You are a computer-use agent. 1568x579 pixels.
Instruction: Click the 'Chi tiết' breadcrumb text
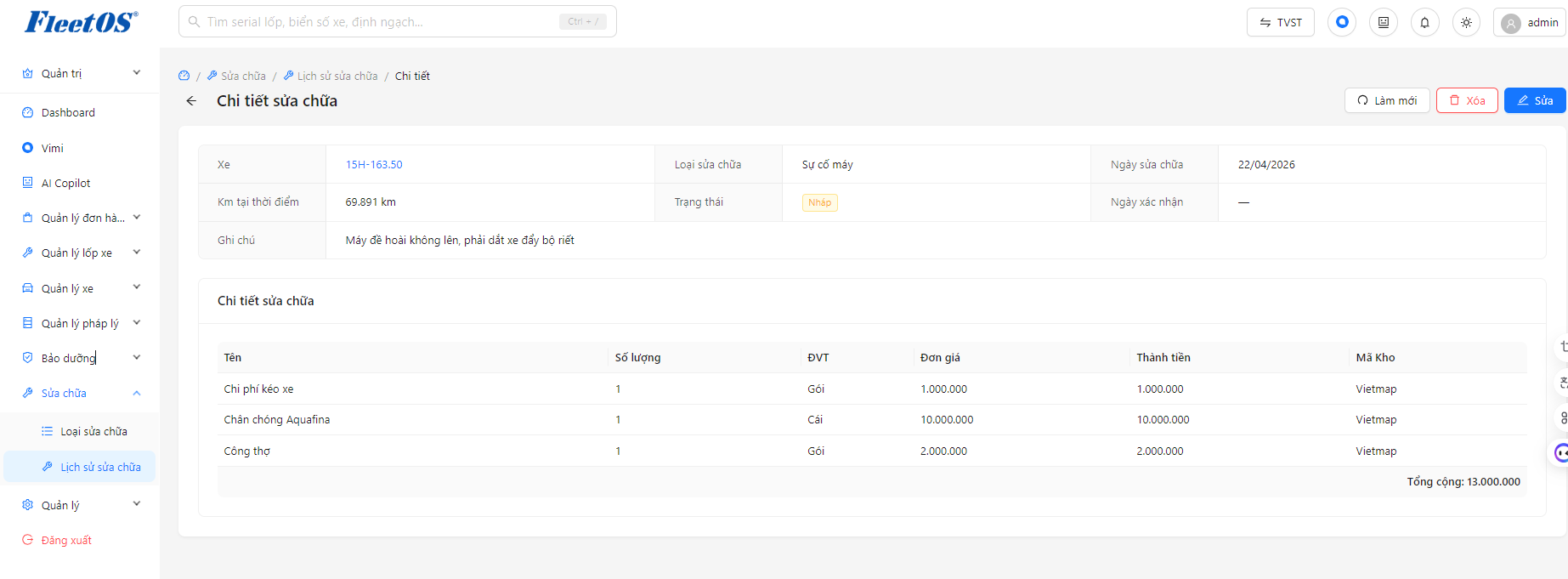point(412,76)
